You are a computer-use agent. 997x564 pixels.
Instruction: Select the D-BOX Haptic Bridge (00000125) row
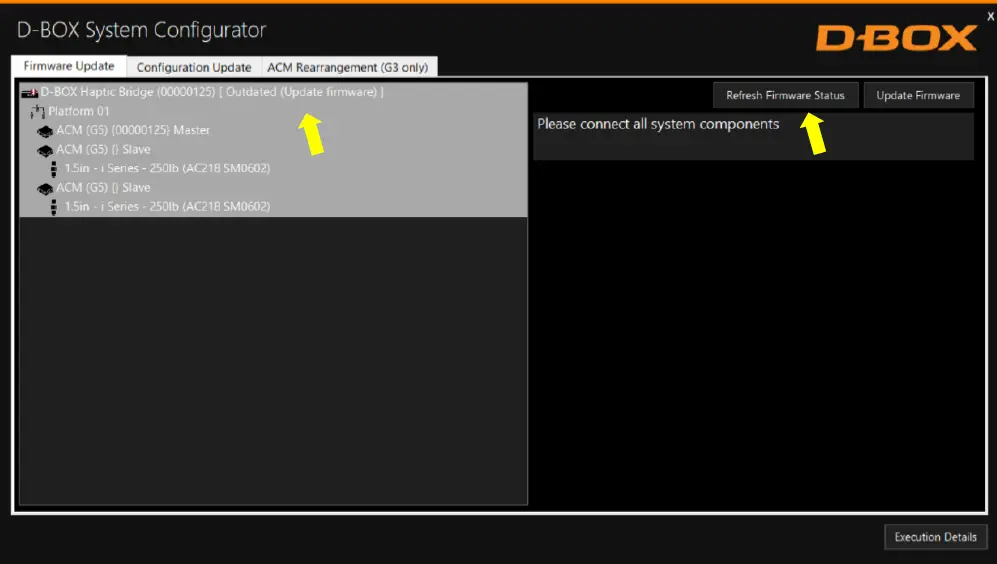[273, 92]
